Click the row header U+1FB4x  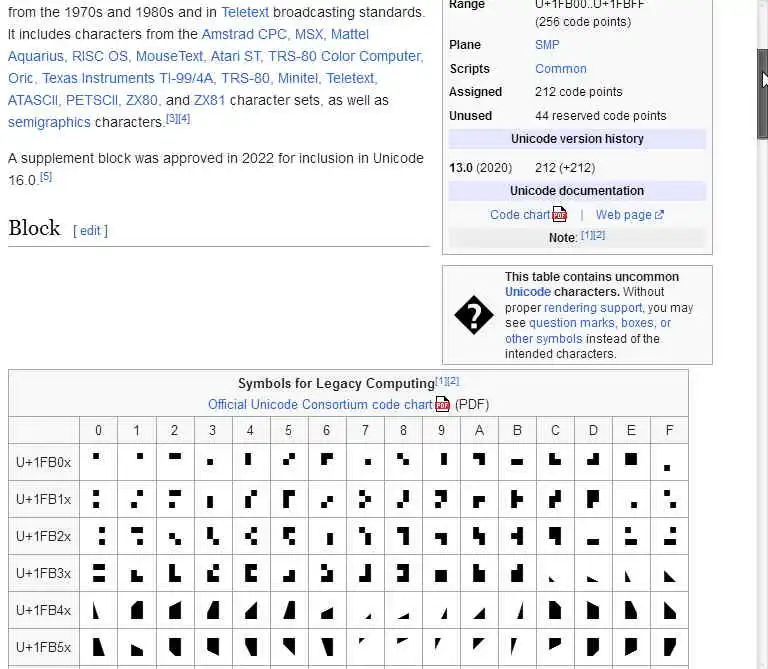(x=44, y=610)
